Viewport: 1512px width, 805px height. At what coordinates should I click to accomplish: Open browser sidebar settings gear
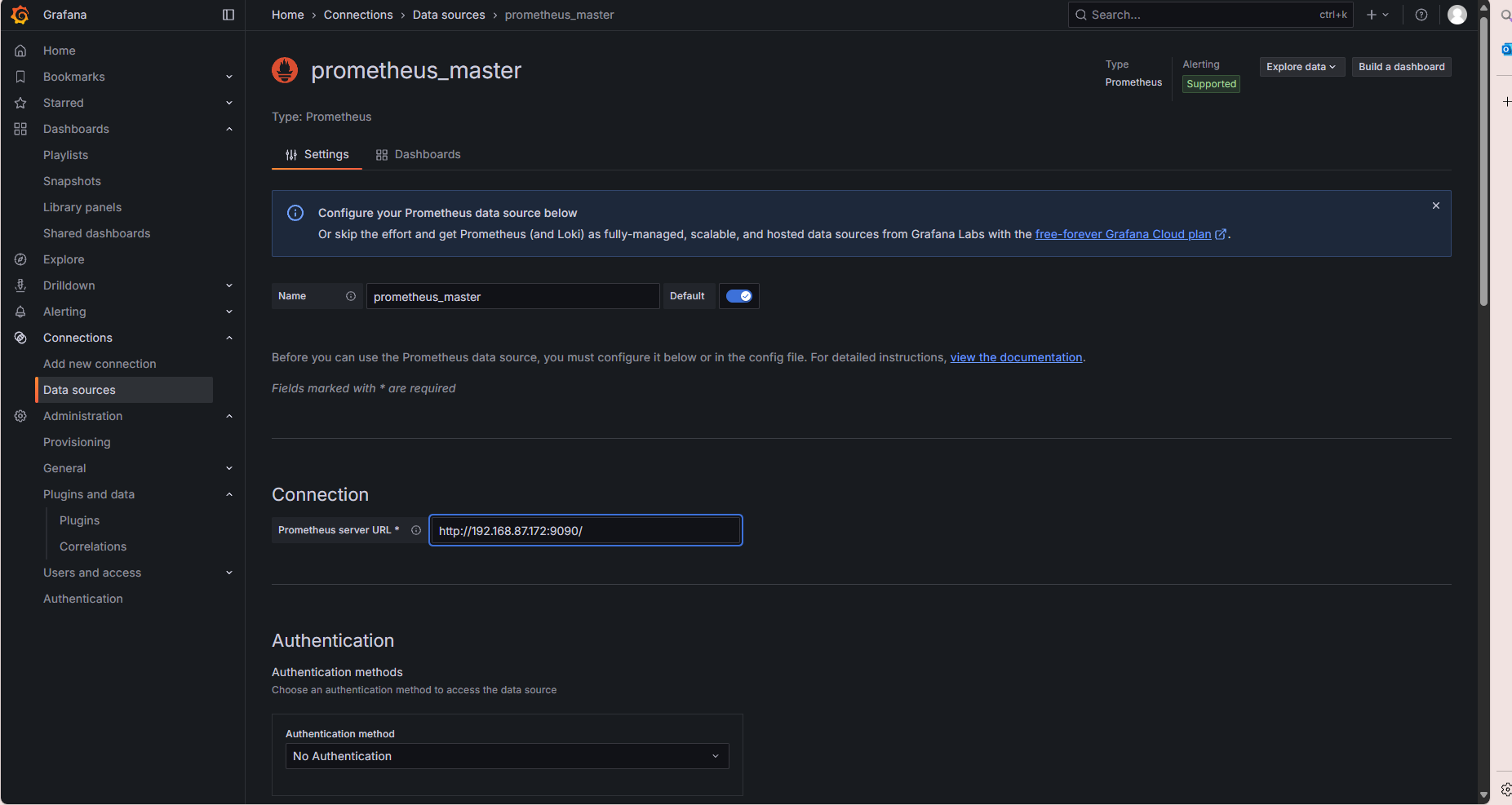pyautogui.click(x=1506, y=790)
